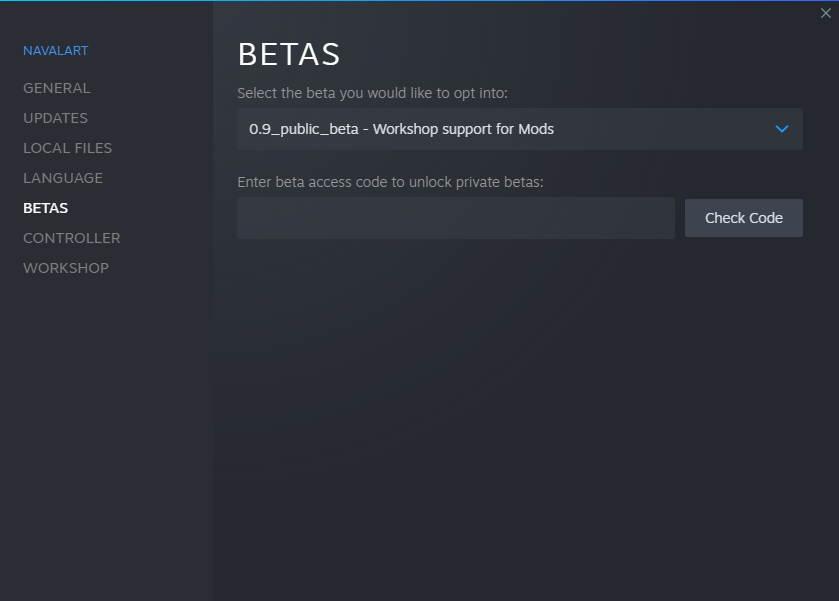
Task: Close the NavalArt properties window
Action: 825,13
